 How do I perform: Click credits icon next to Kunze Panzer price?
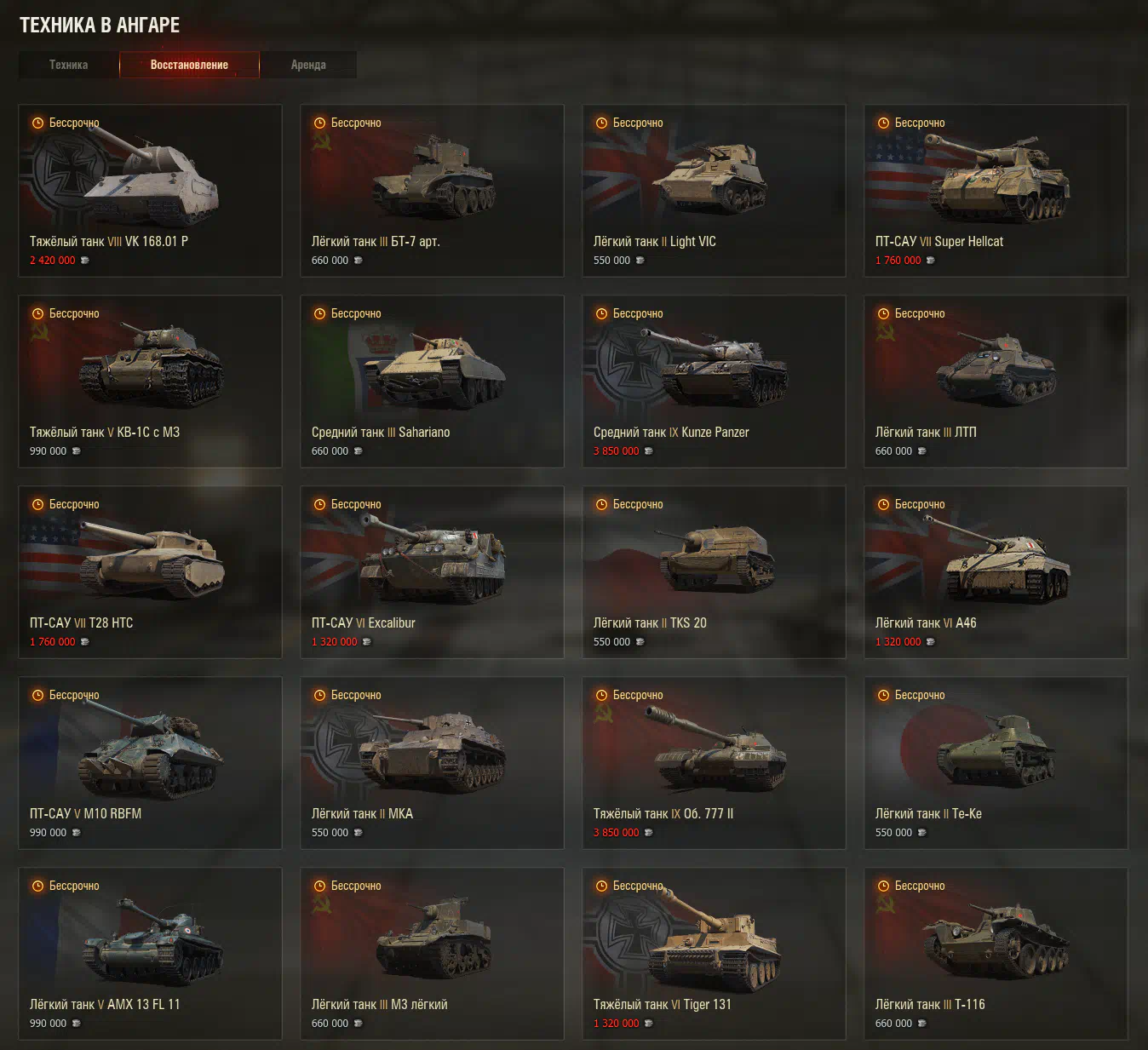648,451
